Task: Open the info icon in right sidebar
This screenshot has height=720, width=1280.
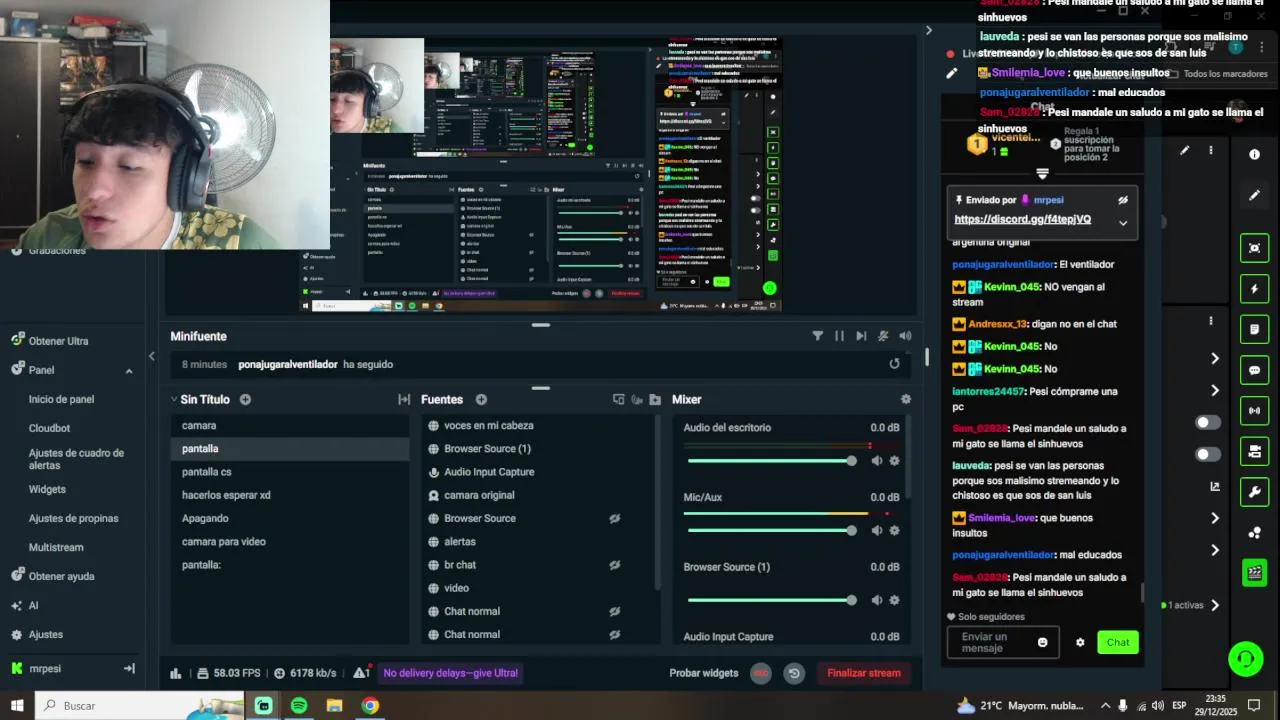Action: [1254, 154]
